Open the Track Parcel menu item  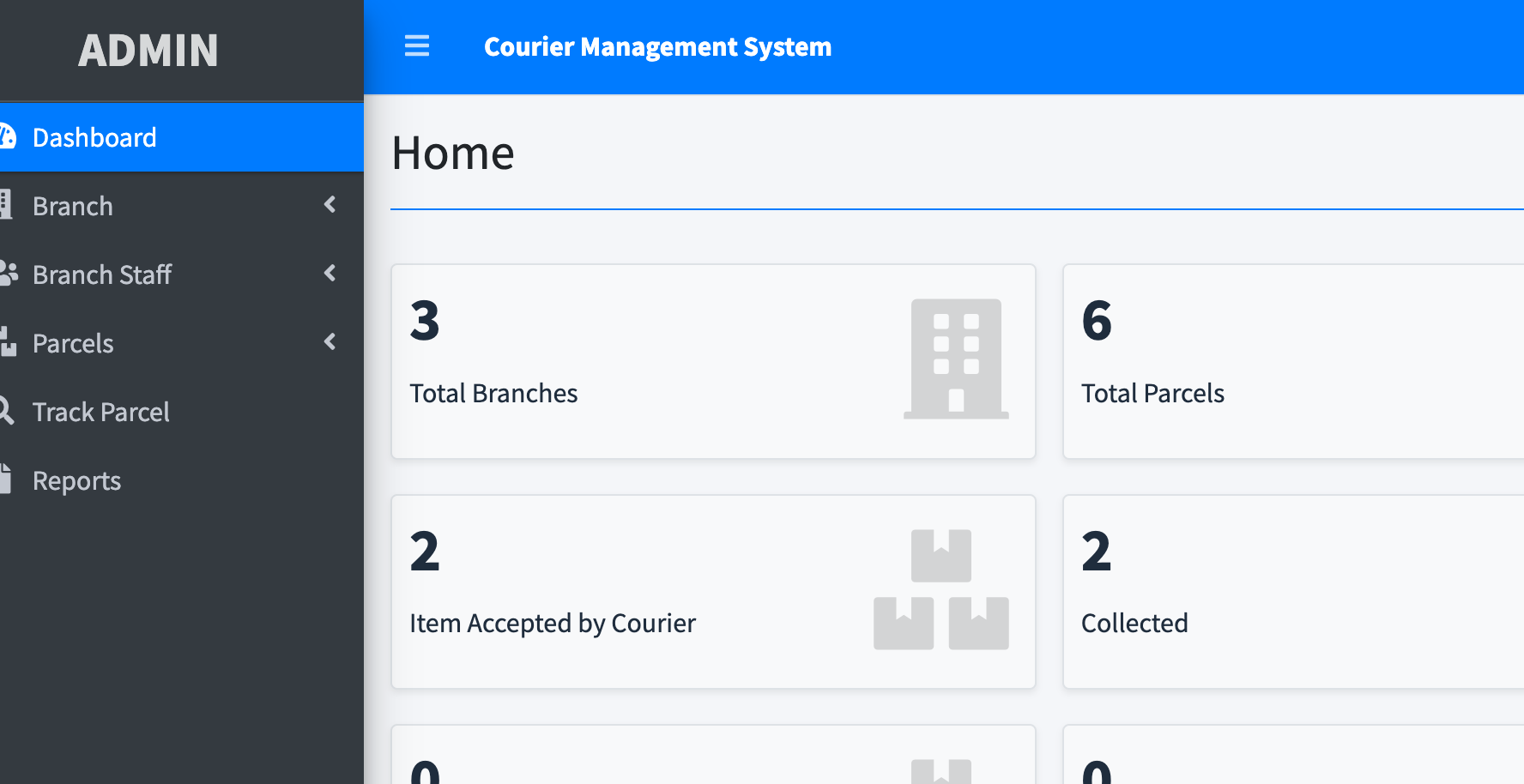coord(182,412)
